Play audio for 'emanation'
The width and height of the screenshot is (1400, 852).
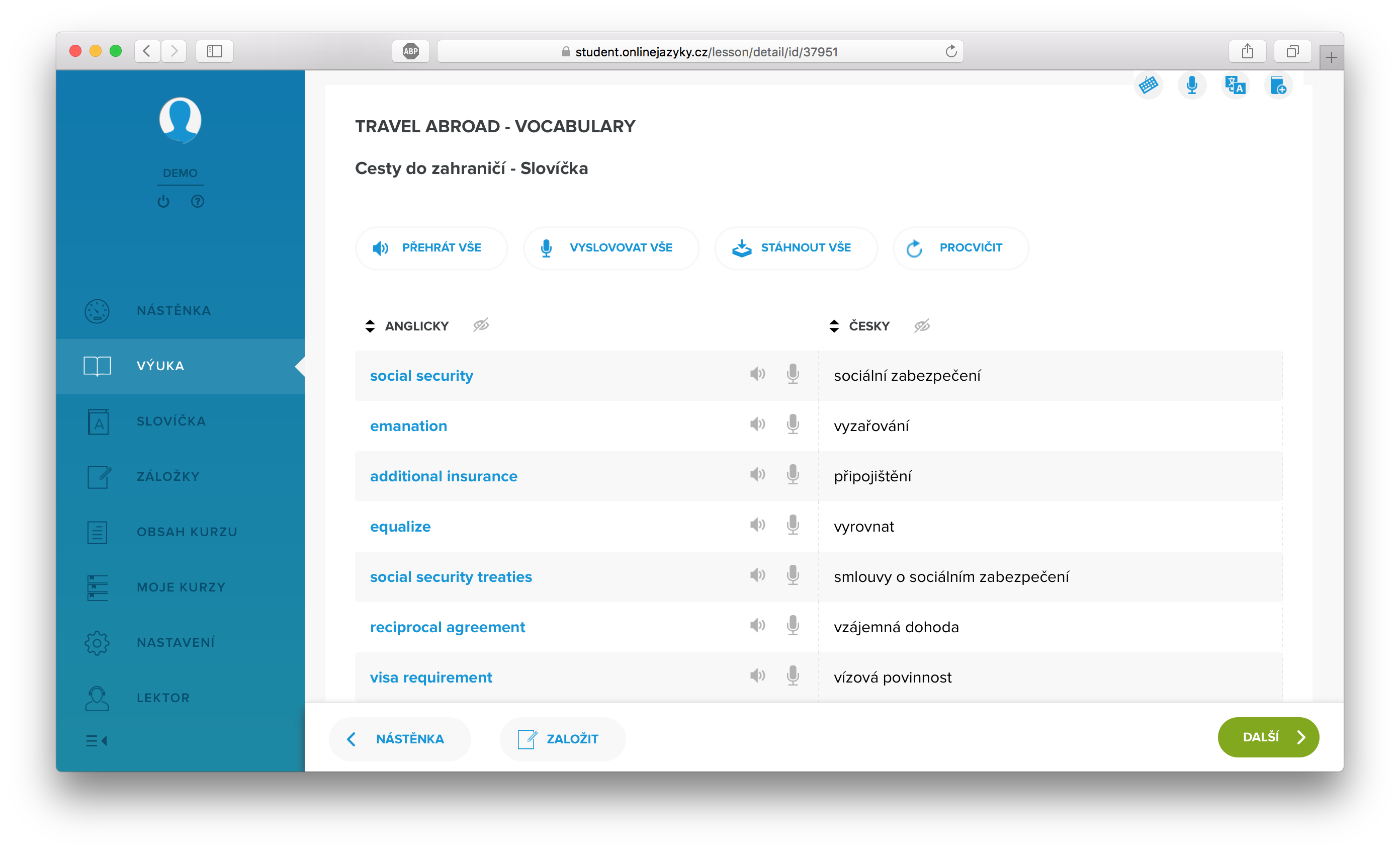[757, 424]
